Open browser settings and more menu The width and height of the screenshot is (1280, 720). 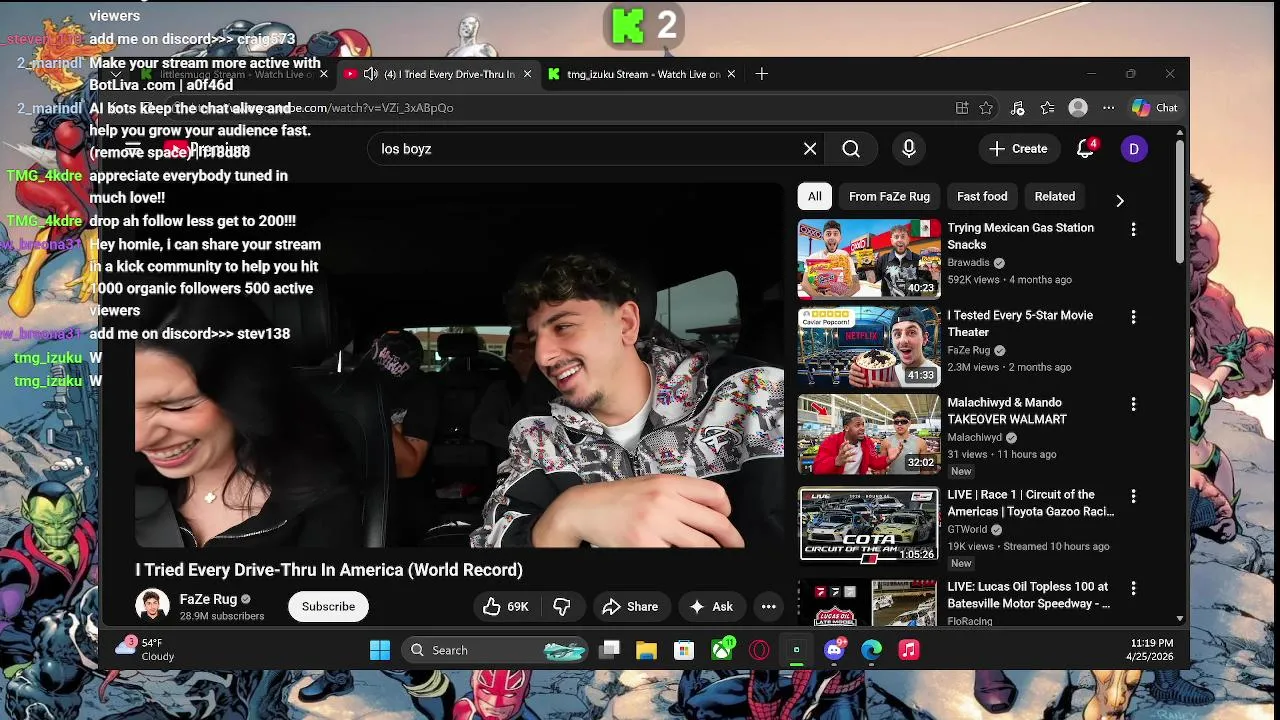coord(1108,108)
